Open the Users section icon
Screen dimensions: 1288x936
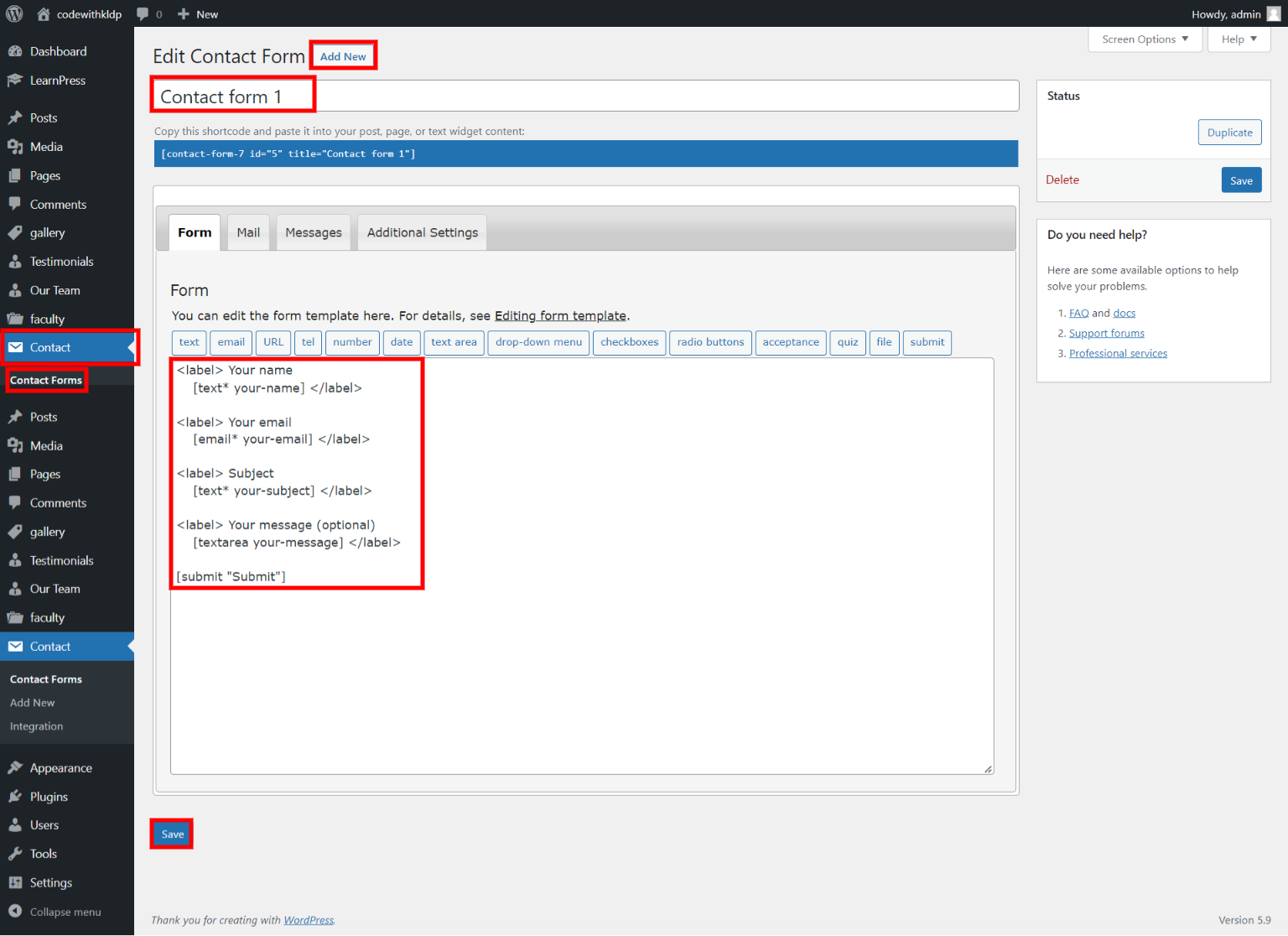(x=15, y=825)
